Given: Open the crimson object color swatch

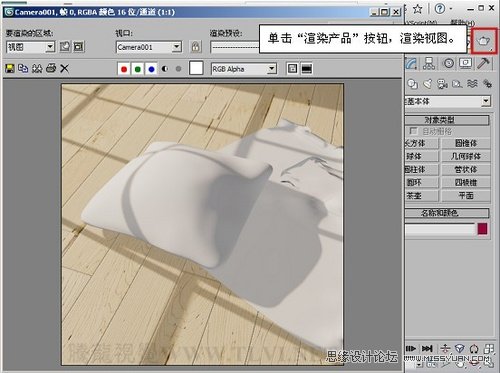Looking at the screenshot, I should pyautogui.click(x=482, y=229).
